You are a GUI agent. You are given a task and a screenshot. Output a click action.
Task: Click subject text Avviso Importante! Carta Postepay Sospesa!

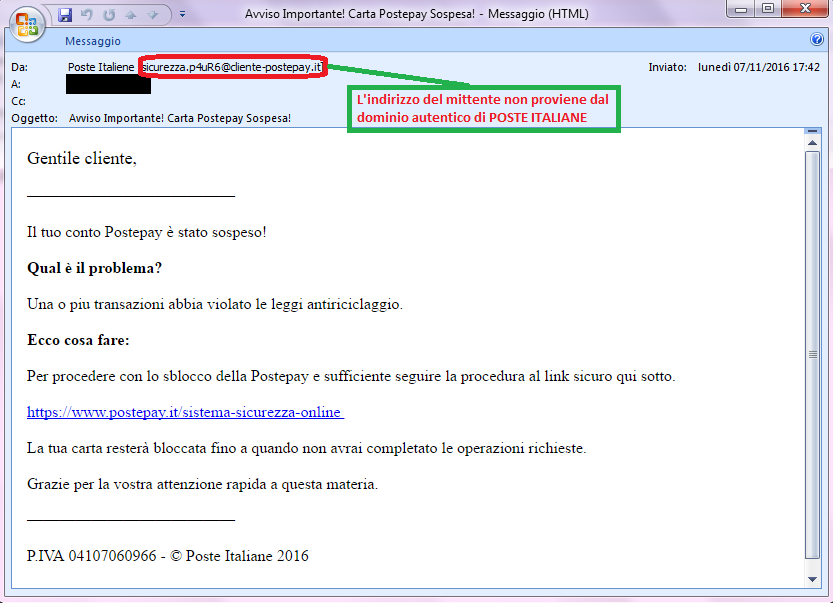180,118
